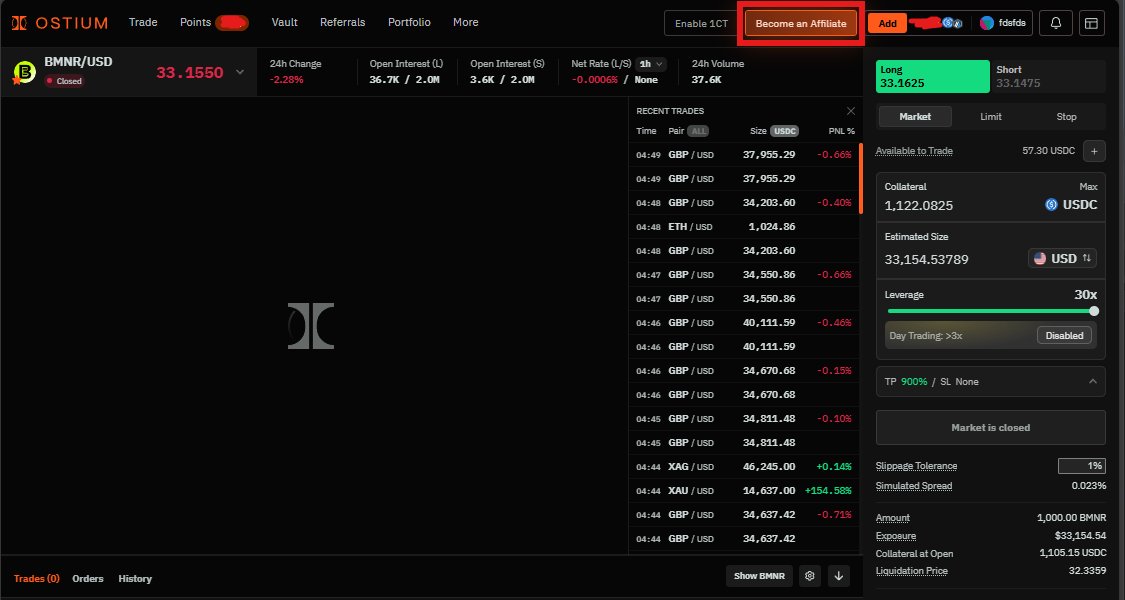Click the XAU / USD trade row
This screenshot has height=600, width=1125.
(744, 491)
